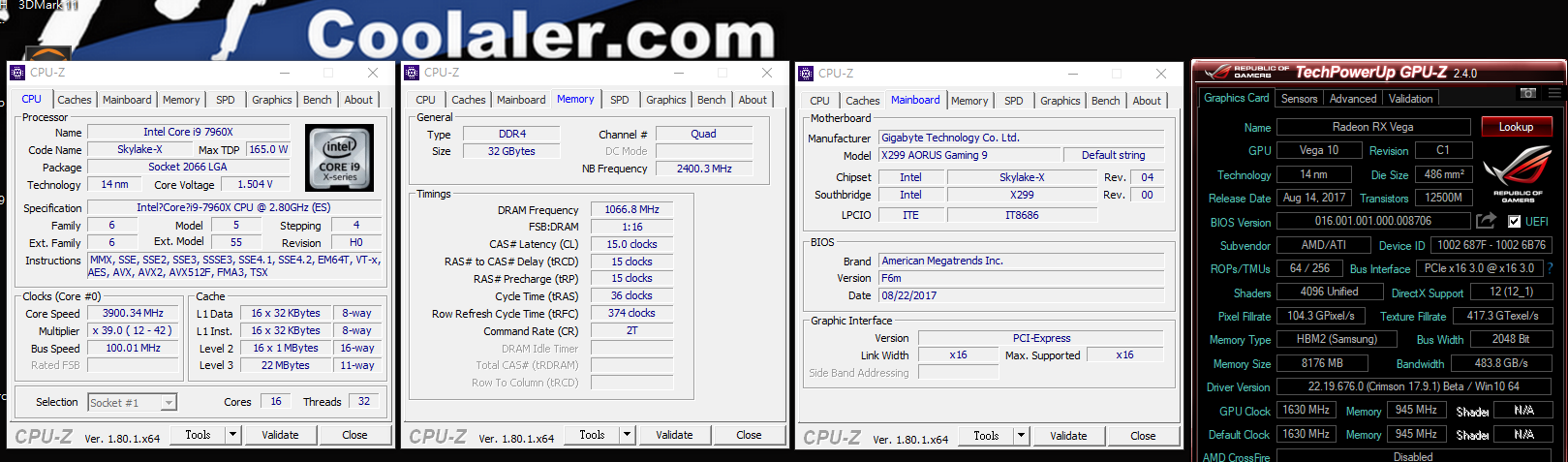Click Close button in the Memory CPU-Z window

(x=749, y=435)
